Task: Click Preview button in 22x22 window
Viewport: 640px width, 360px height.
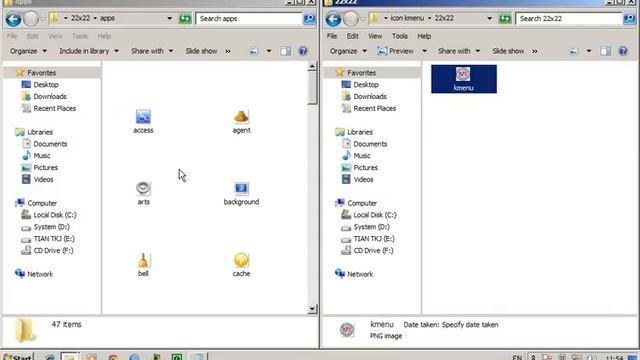Action: click(x=396, y=51)
